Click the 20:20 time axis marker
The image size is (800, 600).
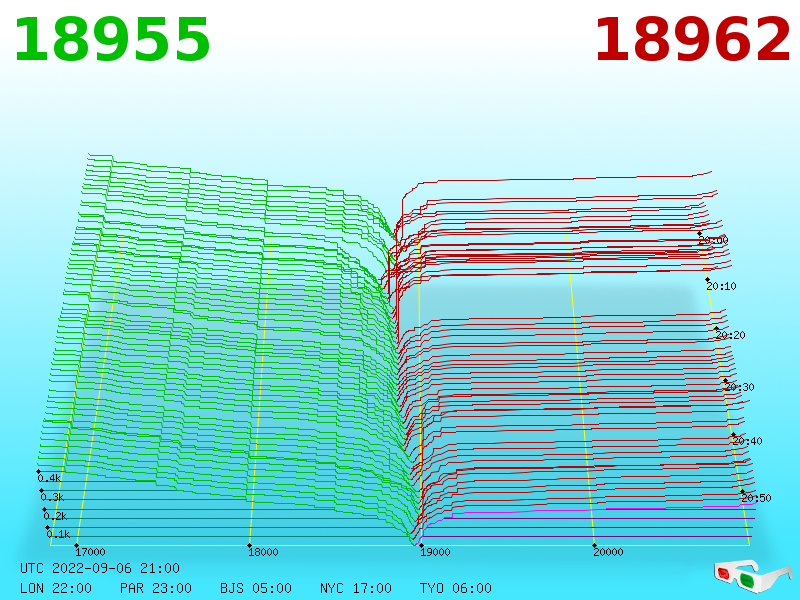(731, 335)
